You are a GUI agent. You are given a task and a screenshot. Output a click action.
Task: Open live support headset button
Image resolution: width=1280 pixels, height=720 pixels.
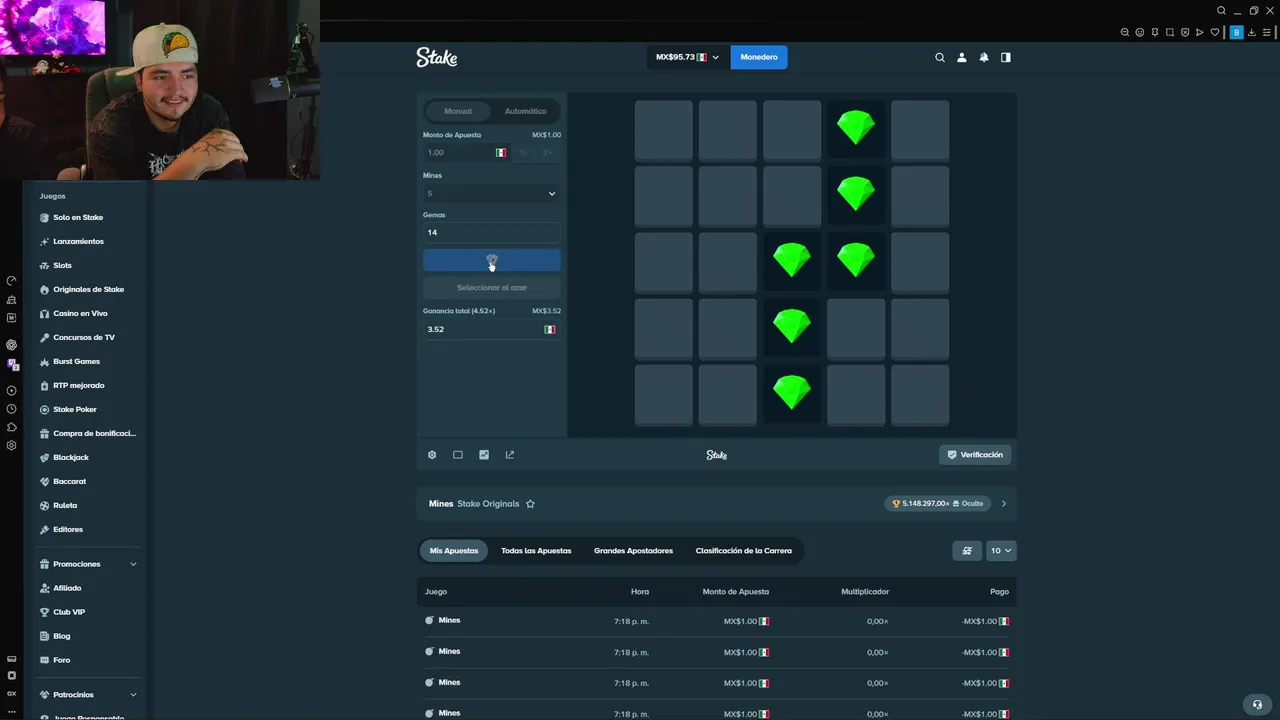[1257, 704]
